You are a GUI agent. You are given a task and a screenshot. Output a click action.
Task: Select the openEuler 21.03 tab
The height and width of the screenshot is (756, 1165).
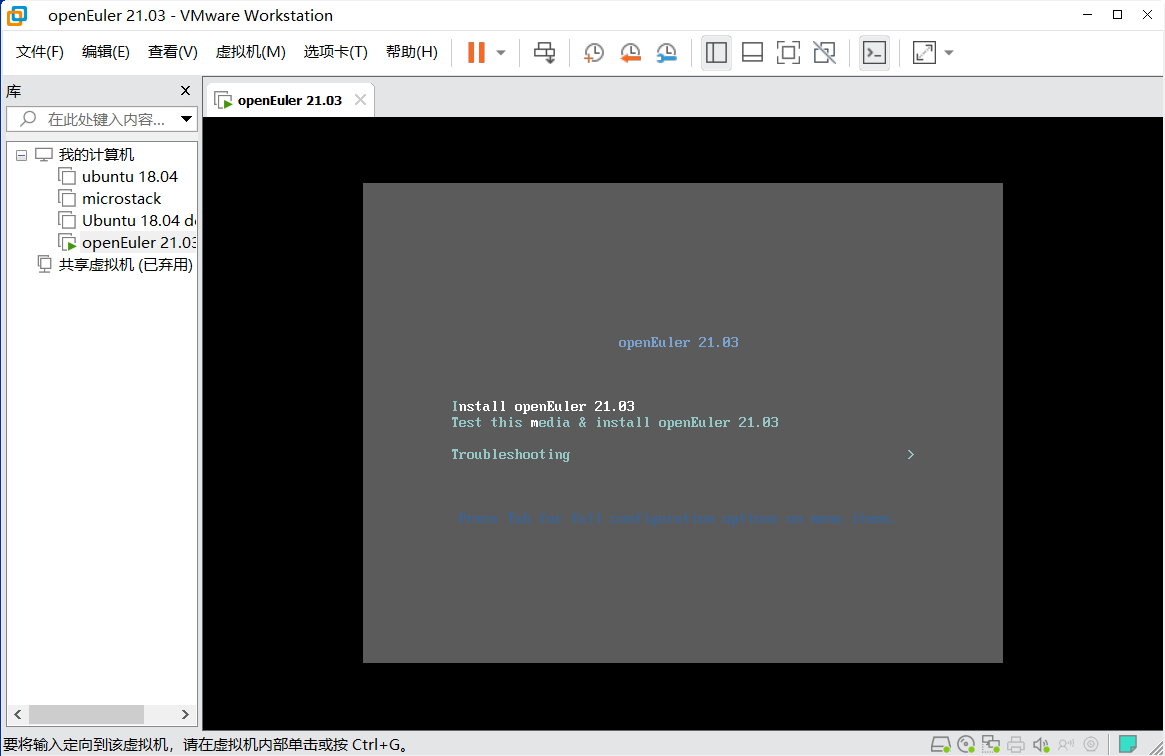(288, 99)
